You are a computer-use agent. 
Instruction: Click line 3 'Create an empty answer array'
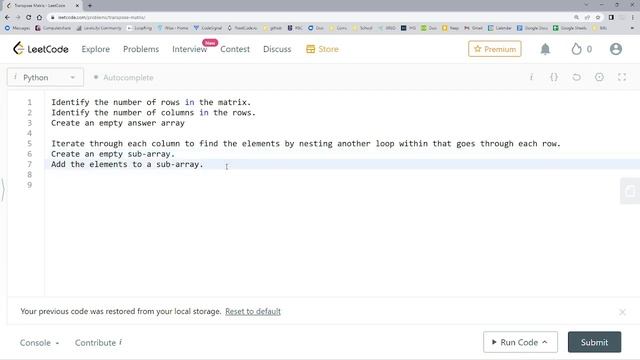tap(118, 123)
